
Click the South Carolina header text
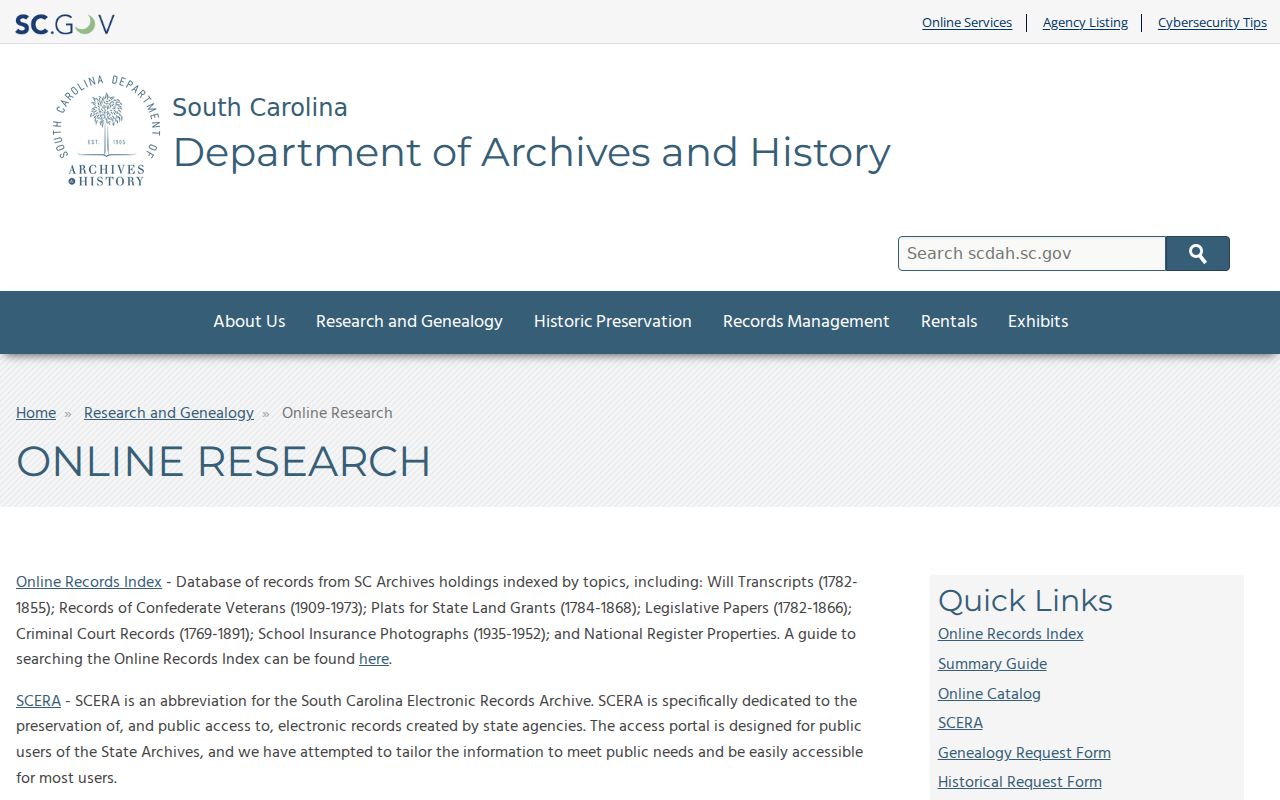(260, 107)
